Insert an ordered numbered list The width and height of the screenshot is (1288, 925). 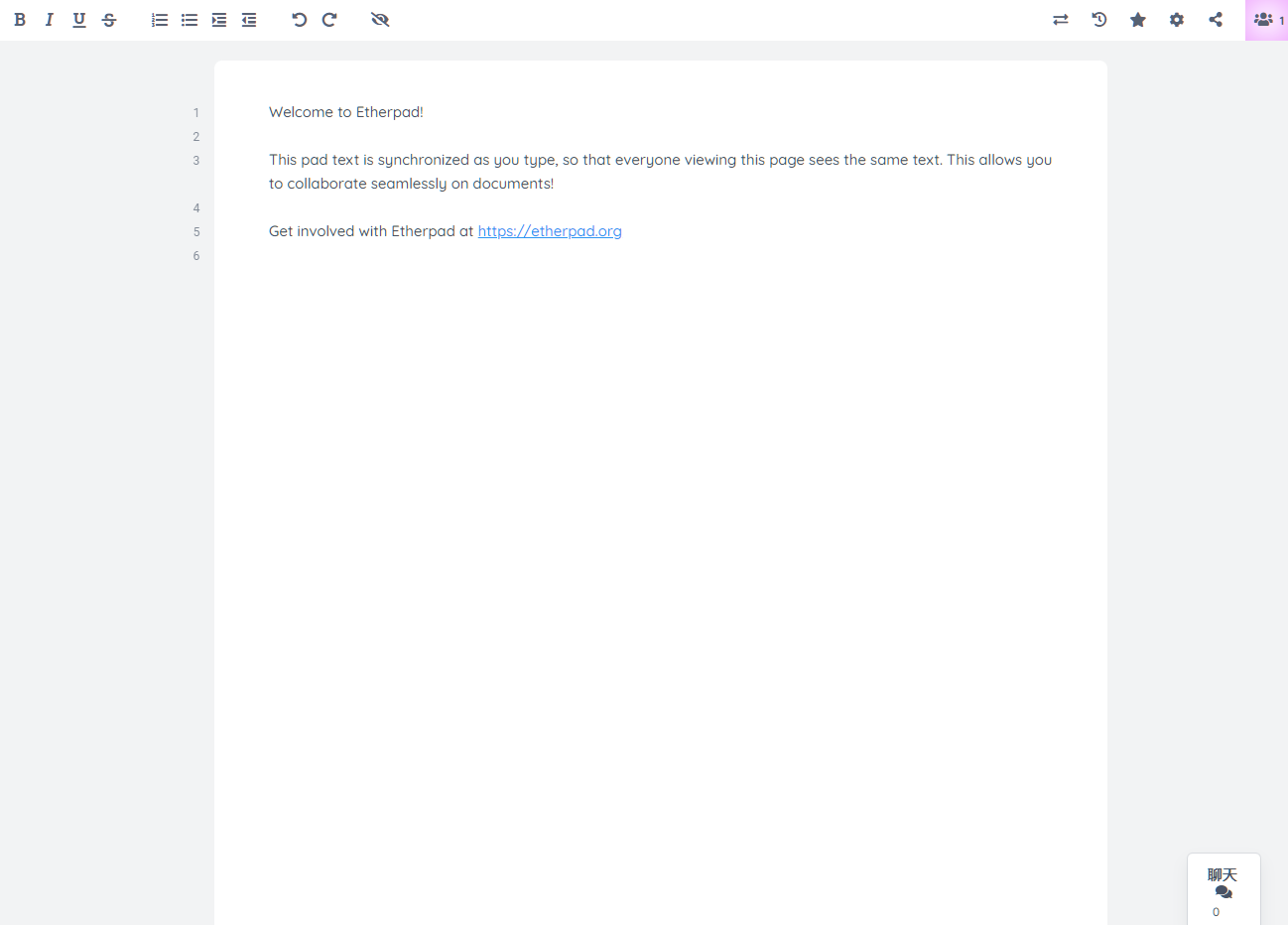pyautogui.click(x=160, y=20)
